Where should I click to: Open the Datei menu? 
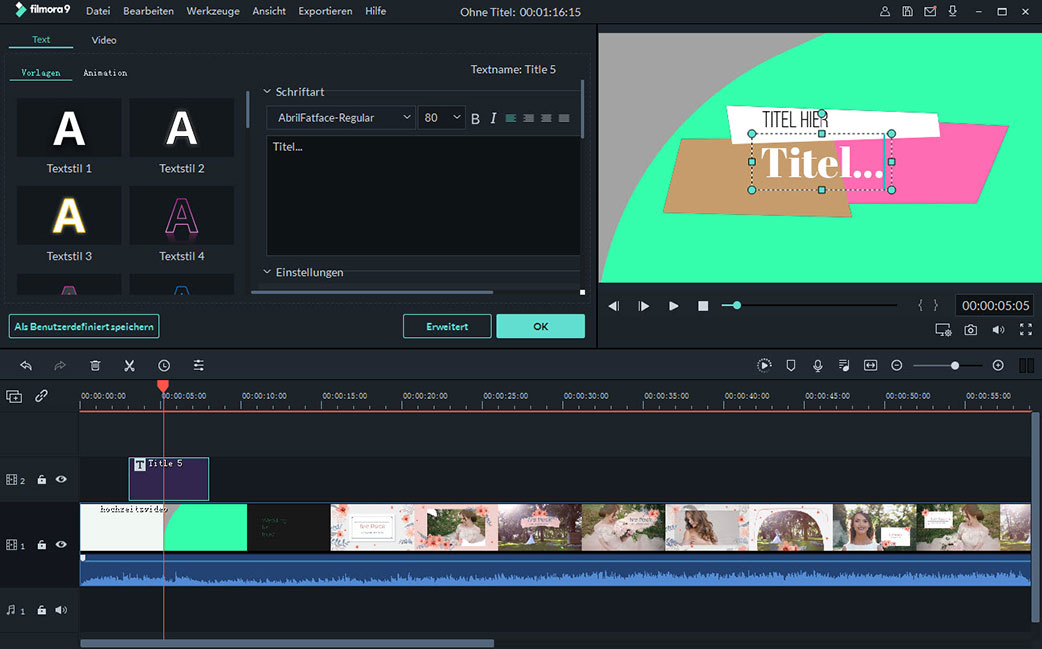click(x=98, y=11)
